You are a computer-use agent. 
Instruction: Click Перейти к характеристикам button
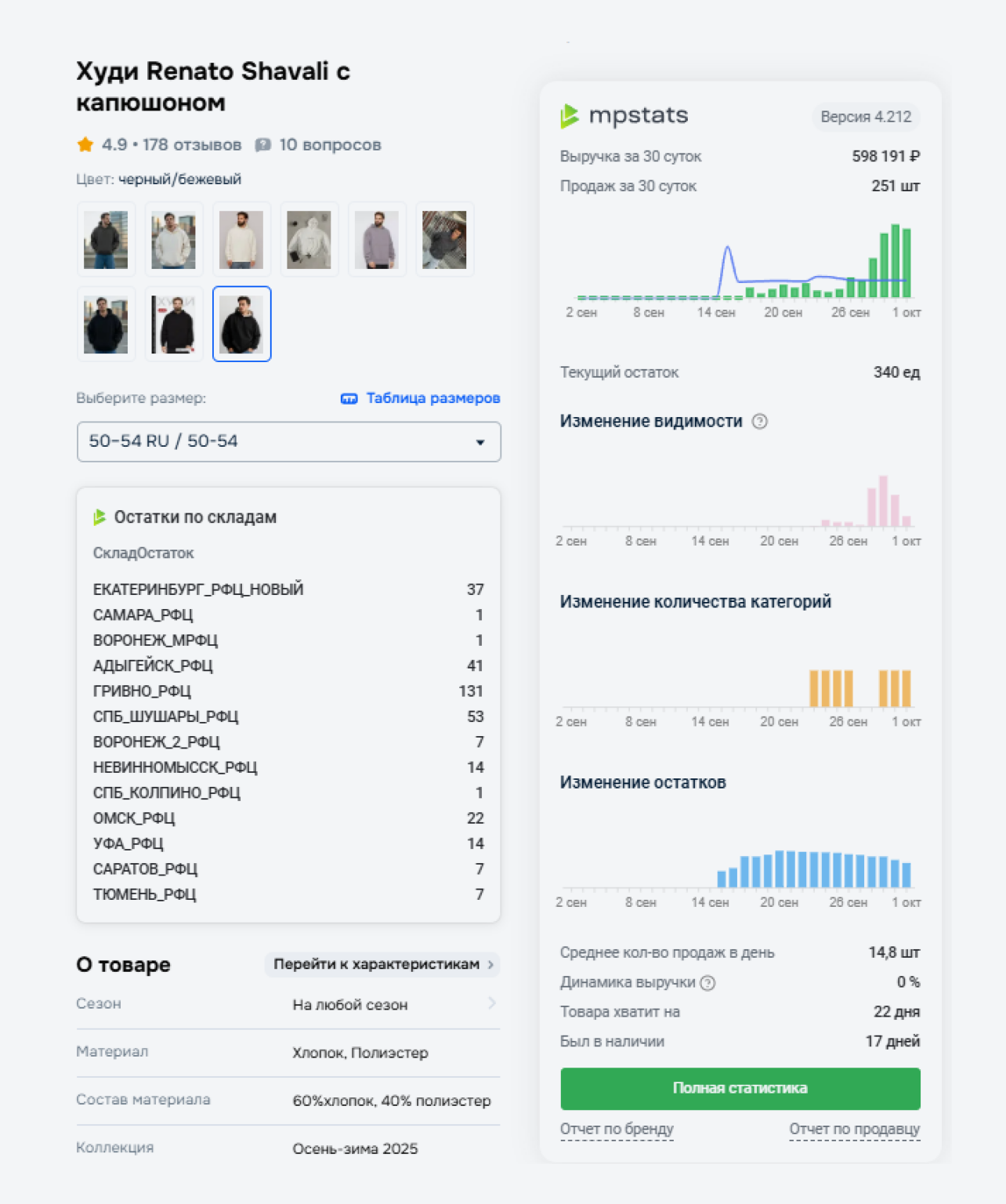382,964
